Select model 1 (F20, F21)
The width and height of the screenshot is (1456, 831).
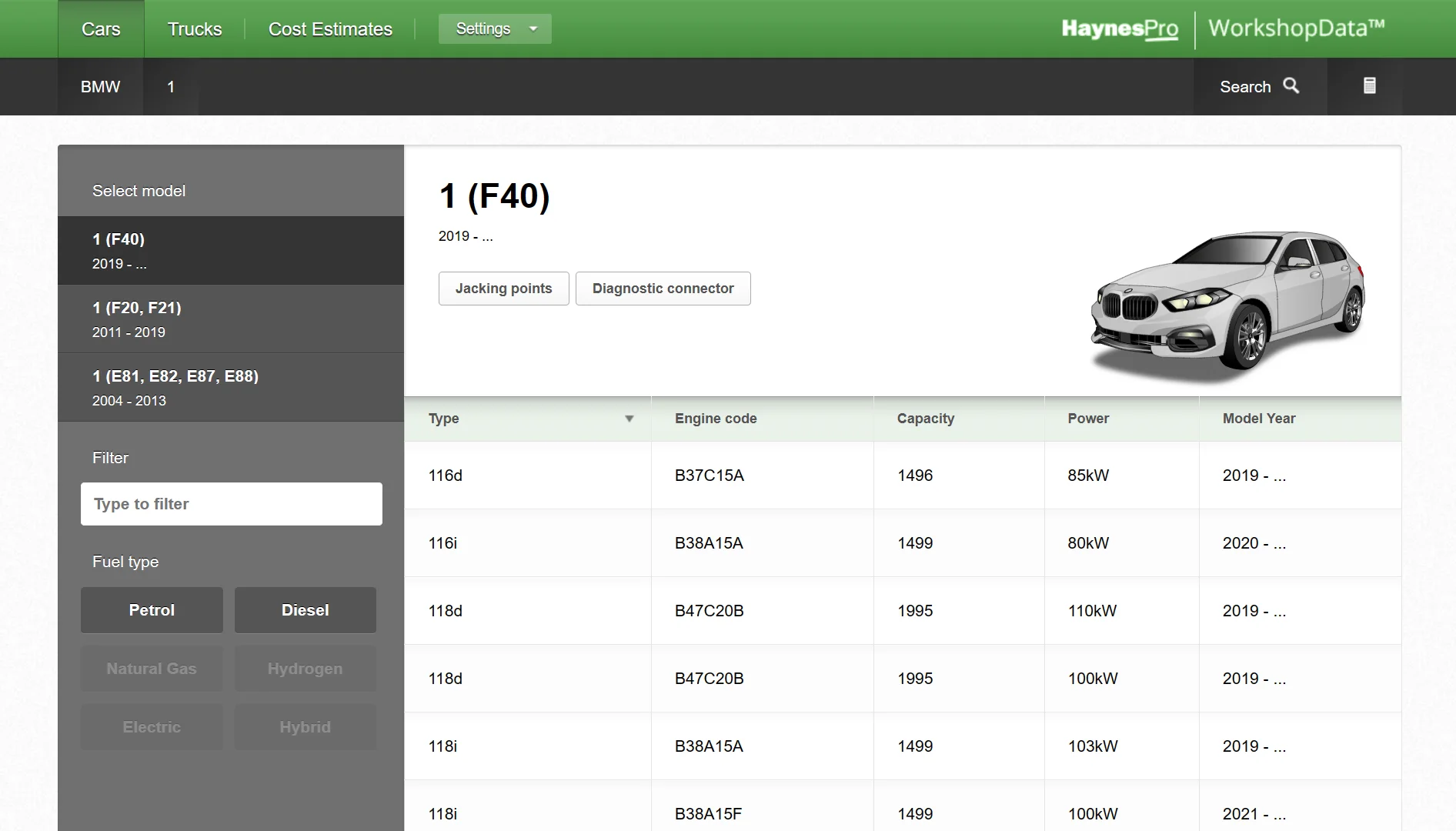(x=231, y=319)
